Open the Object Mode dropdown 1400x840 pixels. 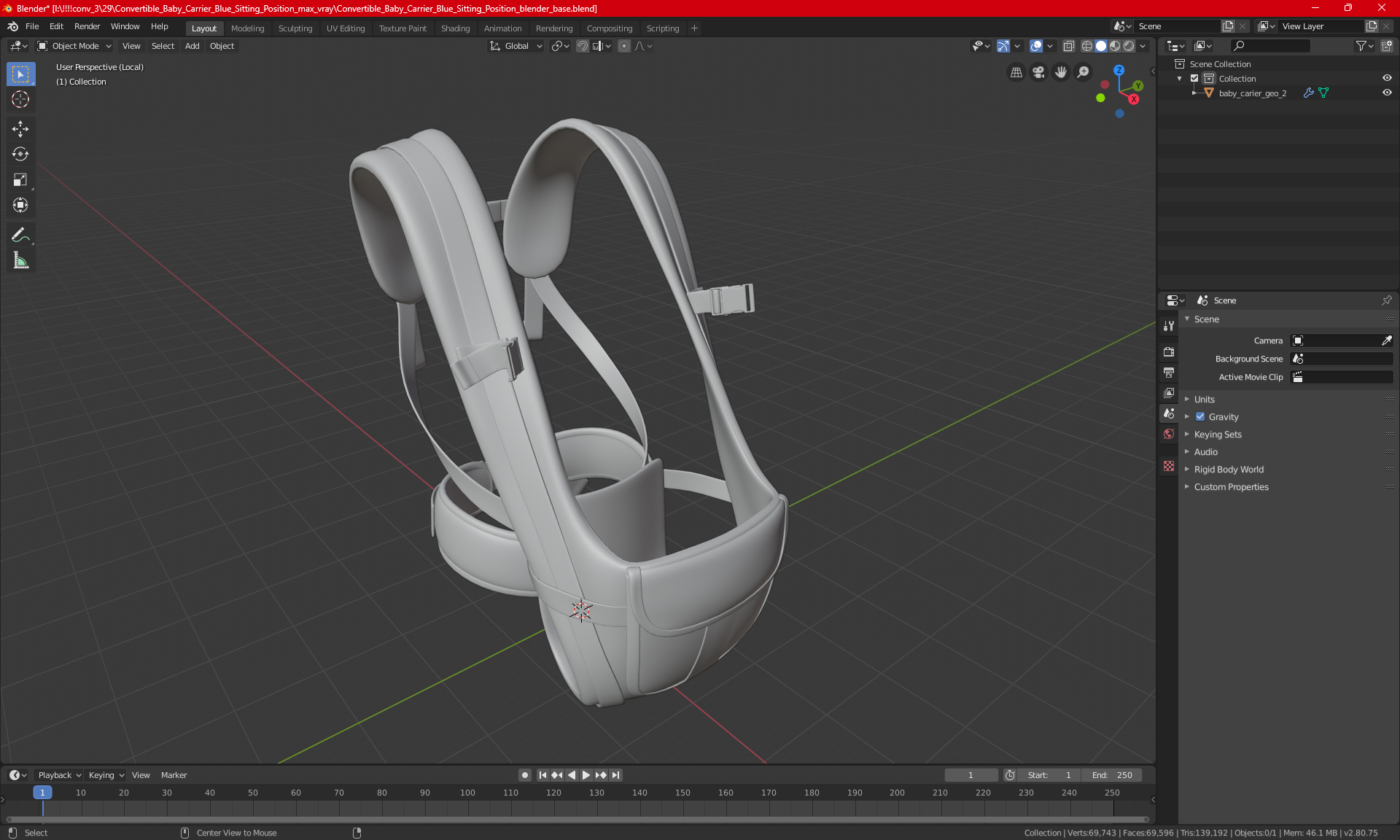[x=74, y=46]
